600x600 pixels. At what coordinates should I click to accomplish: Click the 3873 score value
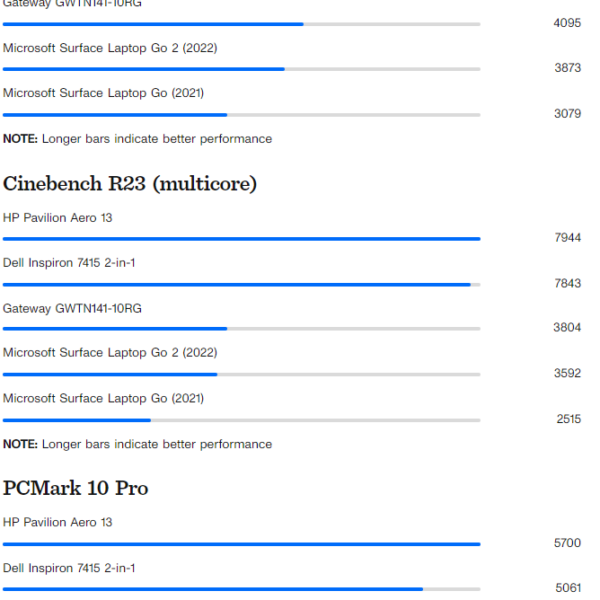(567, 68)
